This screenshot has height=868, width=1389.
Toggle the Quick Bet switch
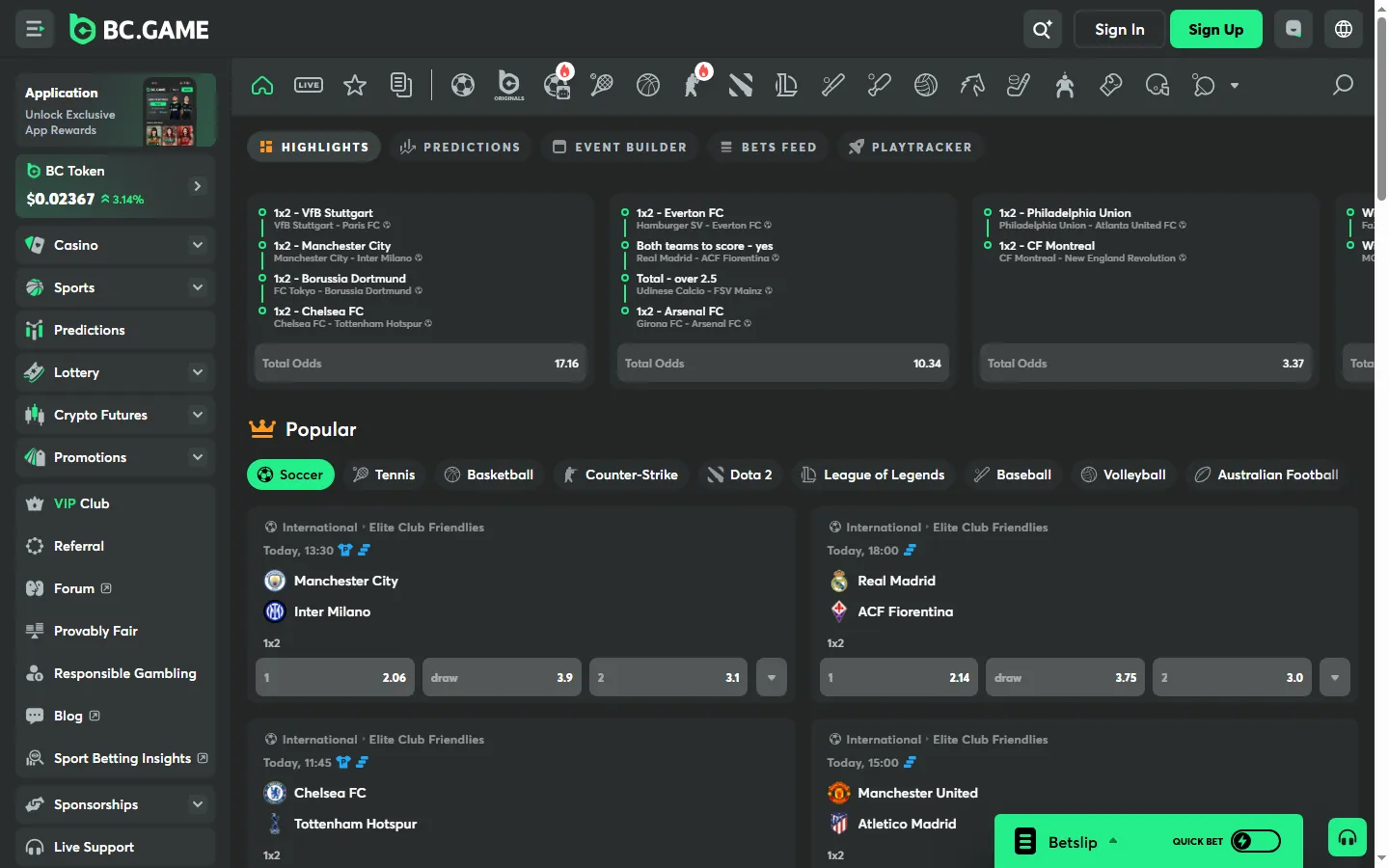pos(1256,841)
